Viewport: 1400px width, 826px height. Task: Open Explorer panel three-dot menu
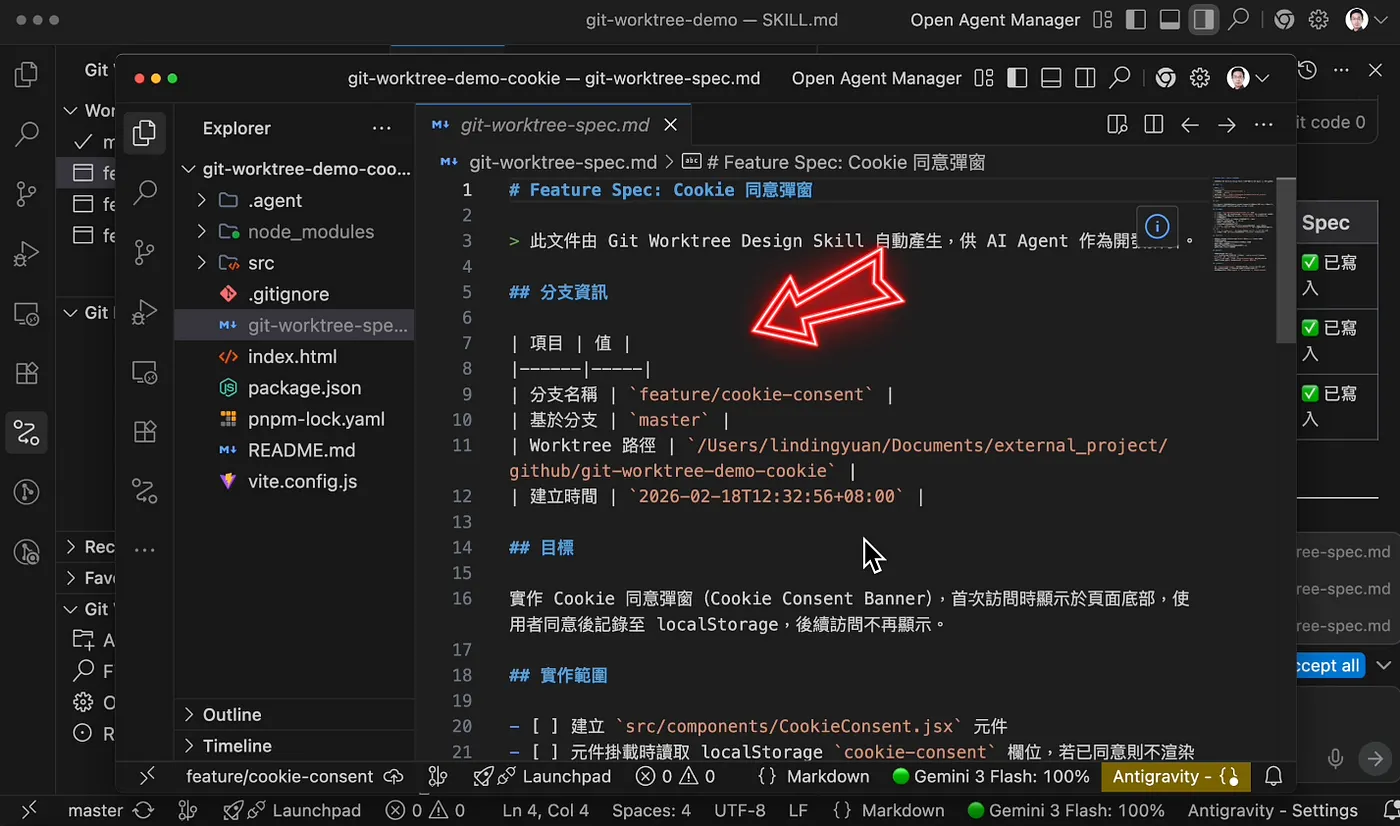[x=382, y=128]
